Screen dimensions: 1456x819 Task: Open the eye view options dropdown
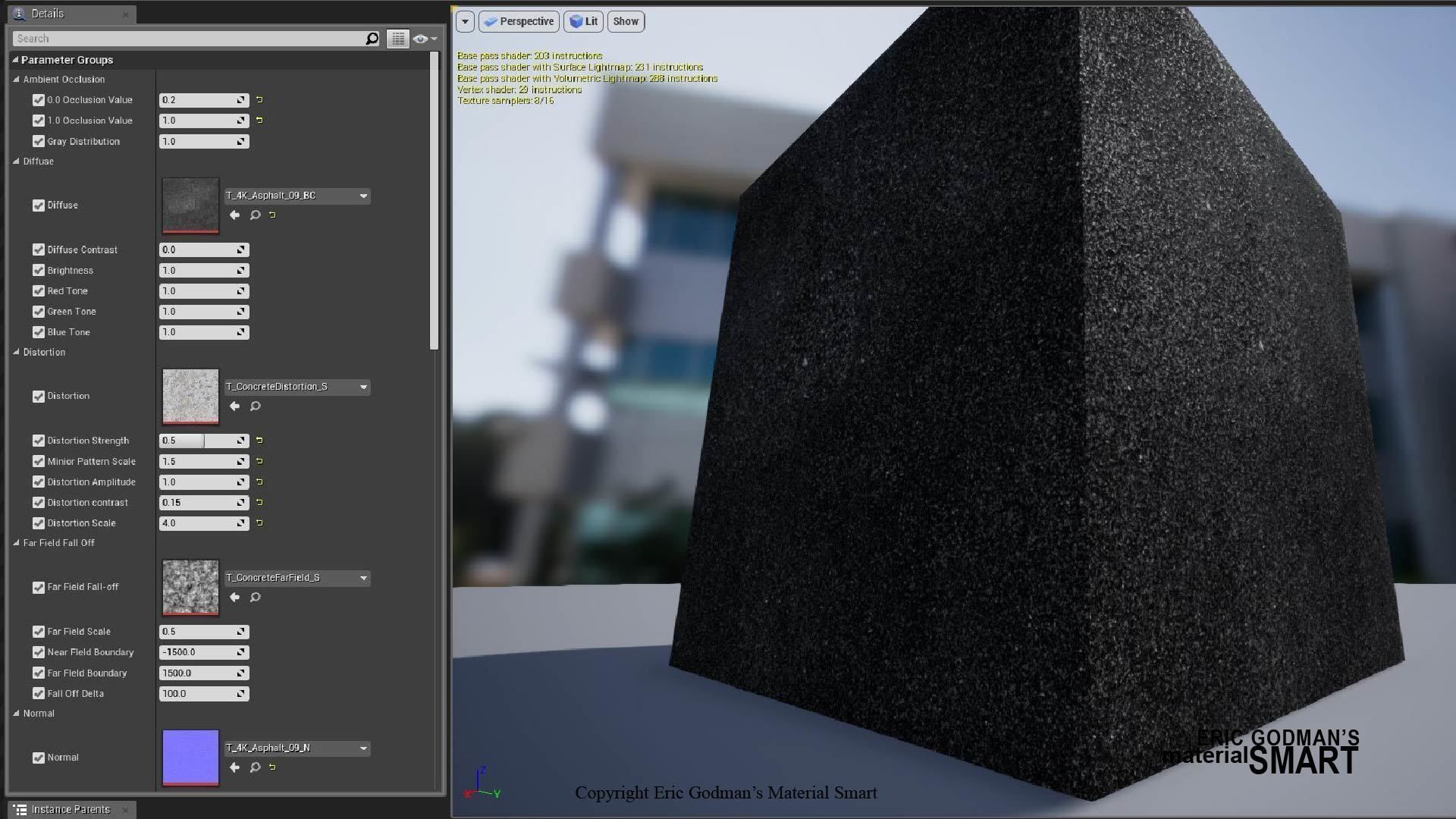pos(425,39)
